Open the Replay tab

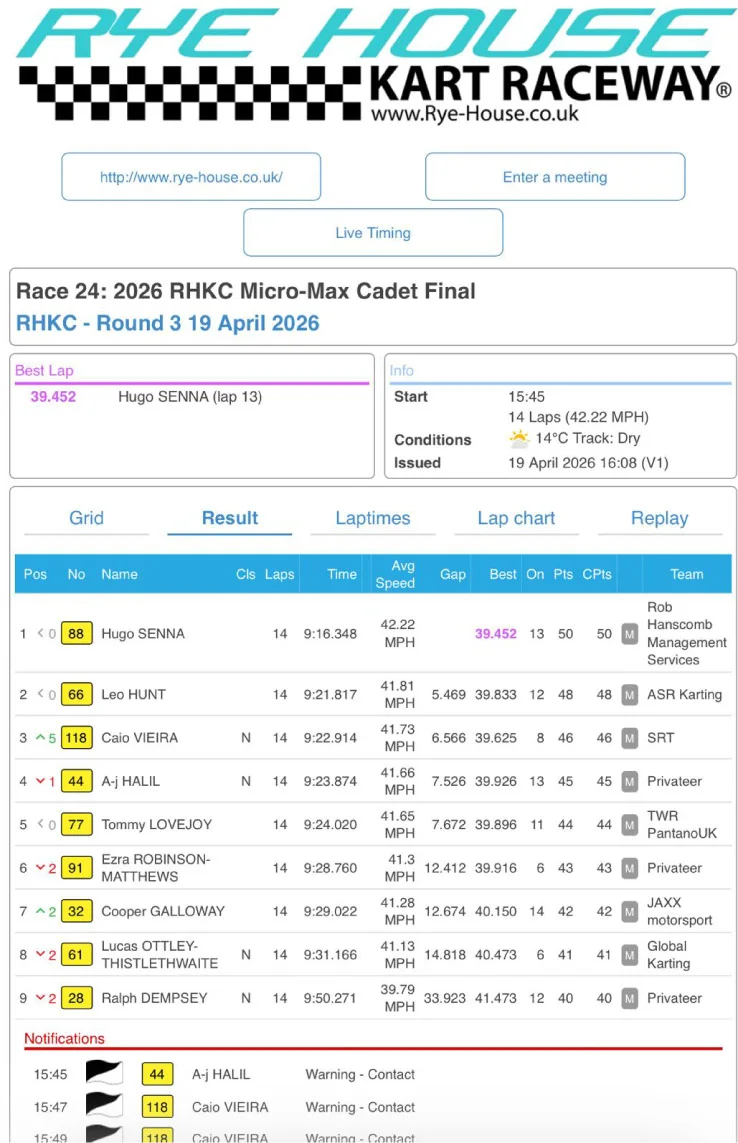coord(659,518)
